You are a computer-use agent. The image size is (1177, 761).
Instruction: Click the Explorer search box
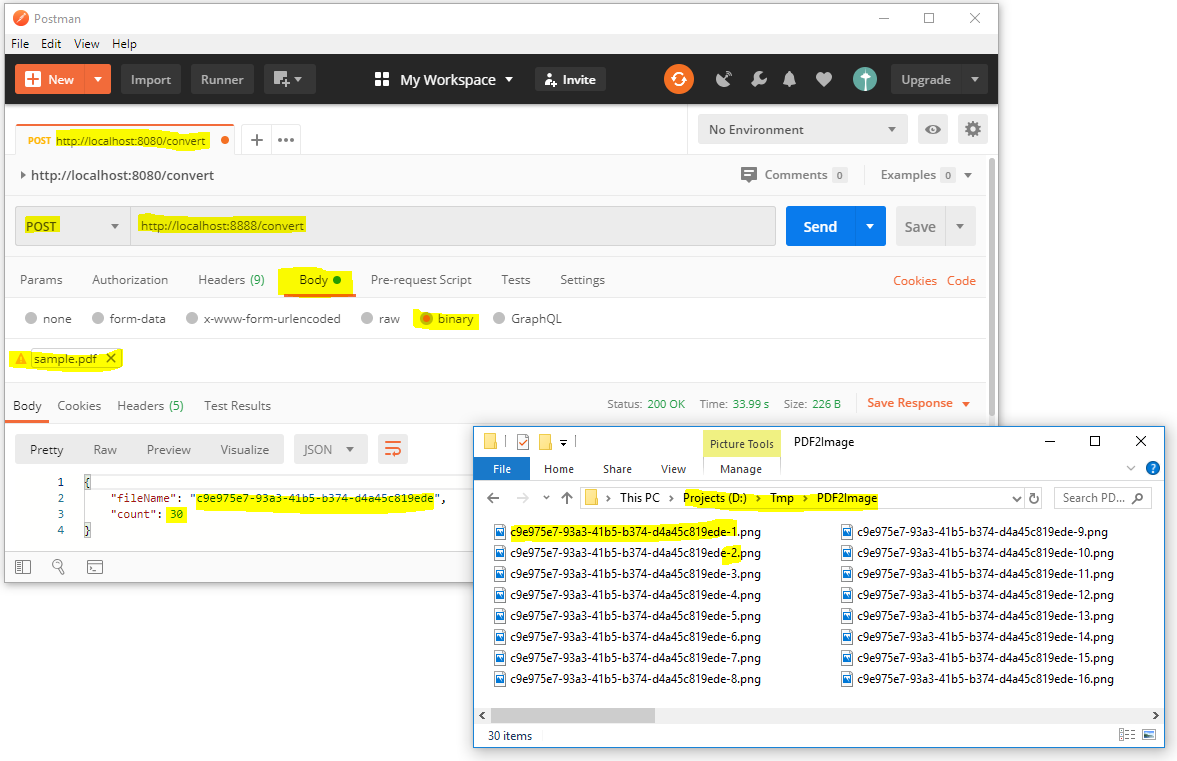click(1103, 498)
